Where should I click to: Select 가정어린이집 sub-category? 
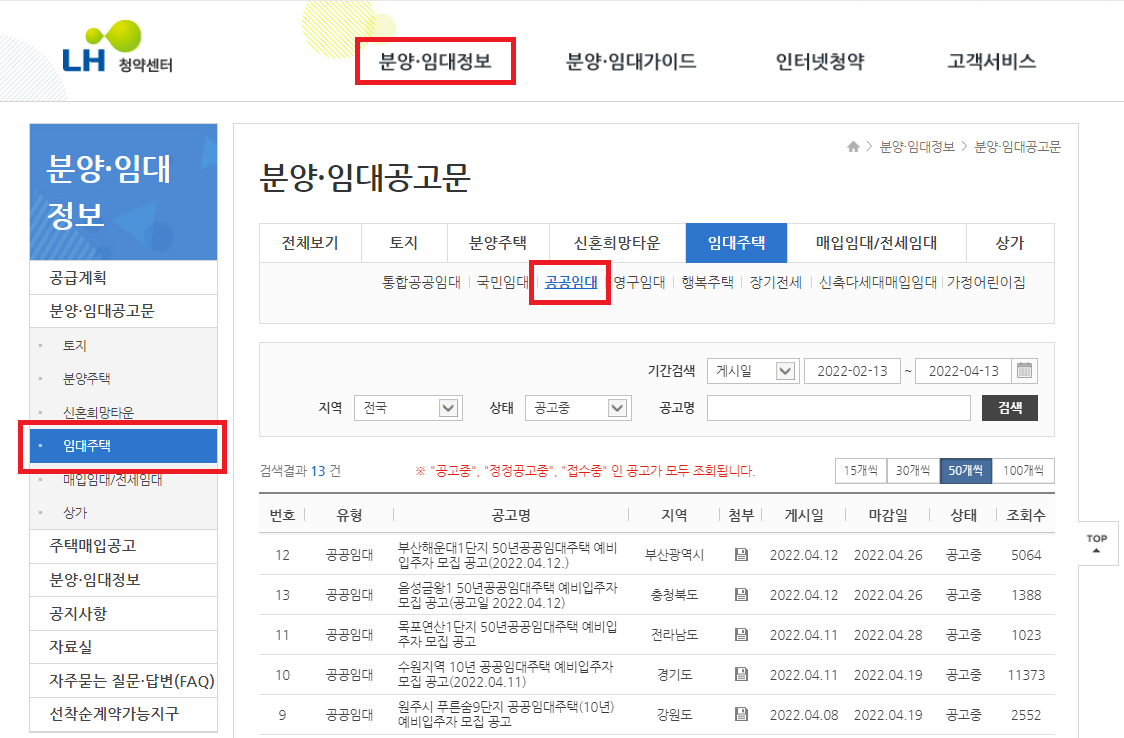[x=986, y=282]
